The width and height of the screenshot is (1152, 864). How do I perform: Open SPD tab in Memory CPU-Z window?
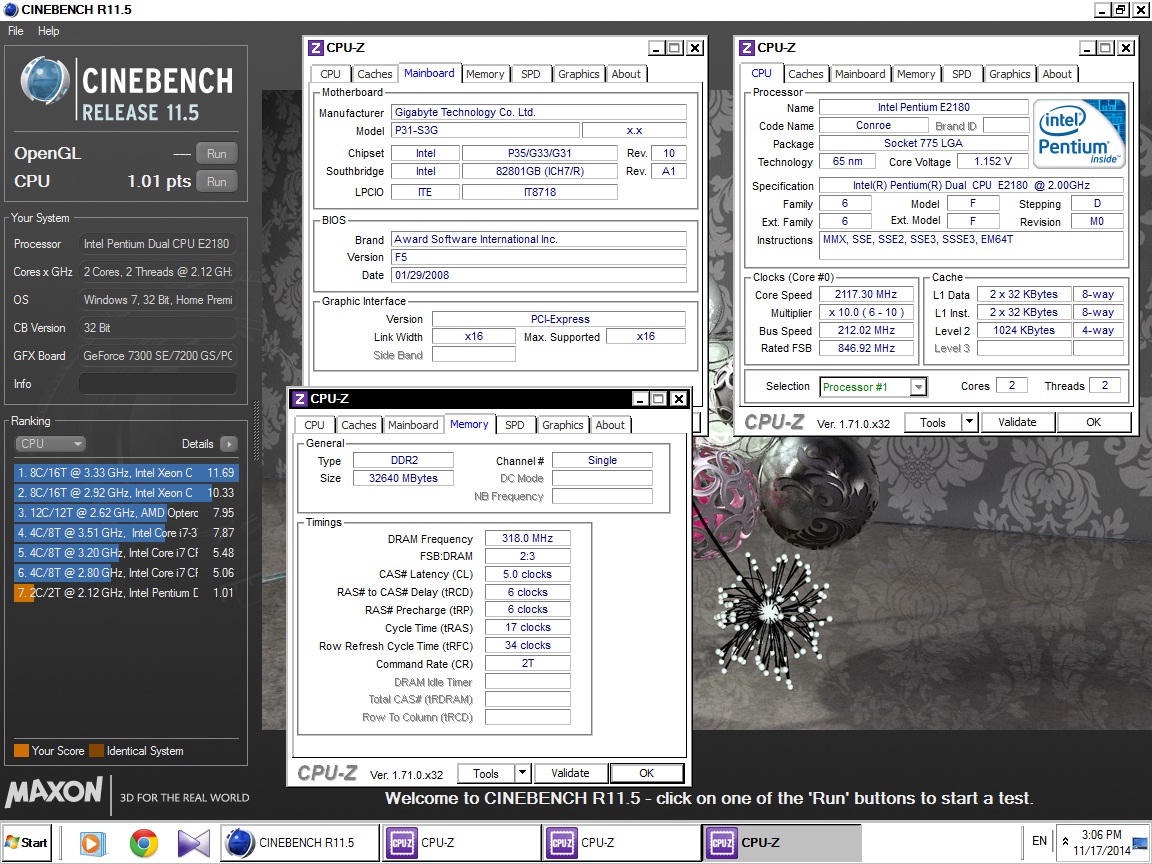[x=515, y=425]
